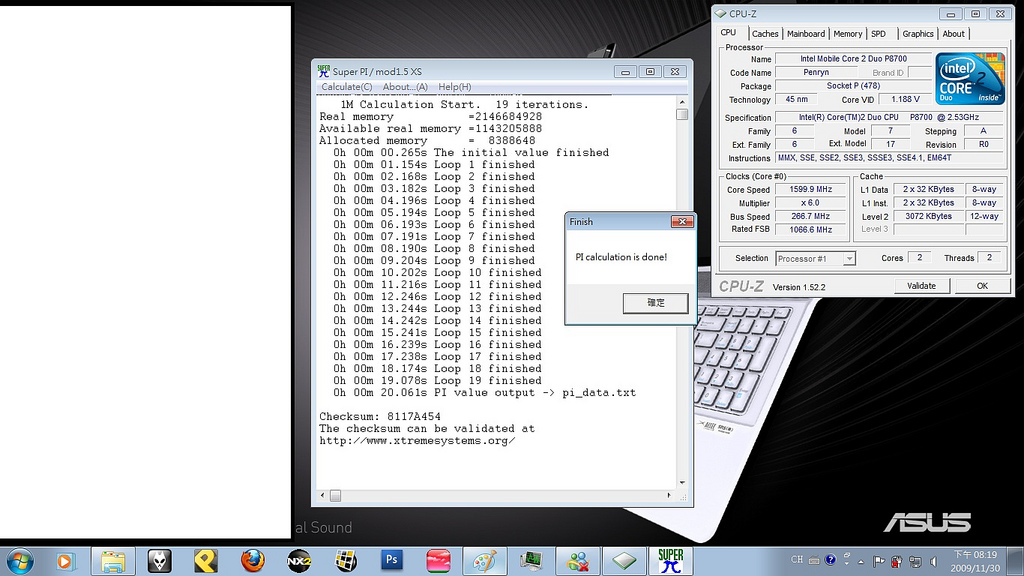The image size is (1024, 576).
Task: Click the horizontal scroll left arrow in Super PI
Action: pos(323,496)
